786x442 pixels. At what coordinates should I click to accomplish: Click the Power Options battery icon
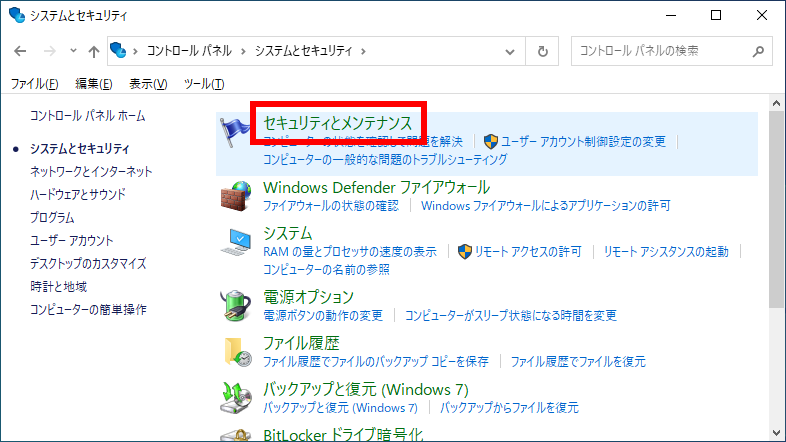point(235,305)
